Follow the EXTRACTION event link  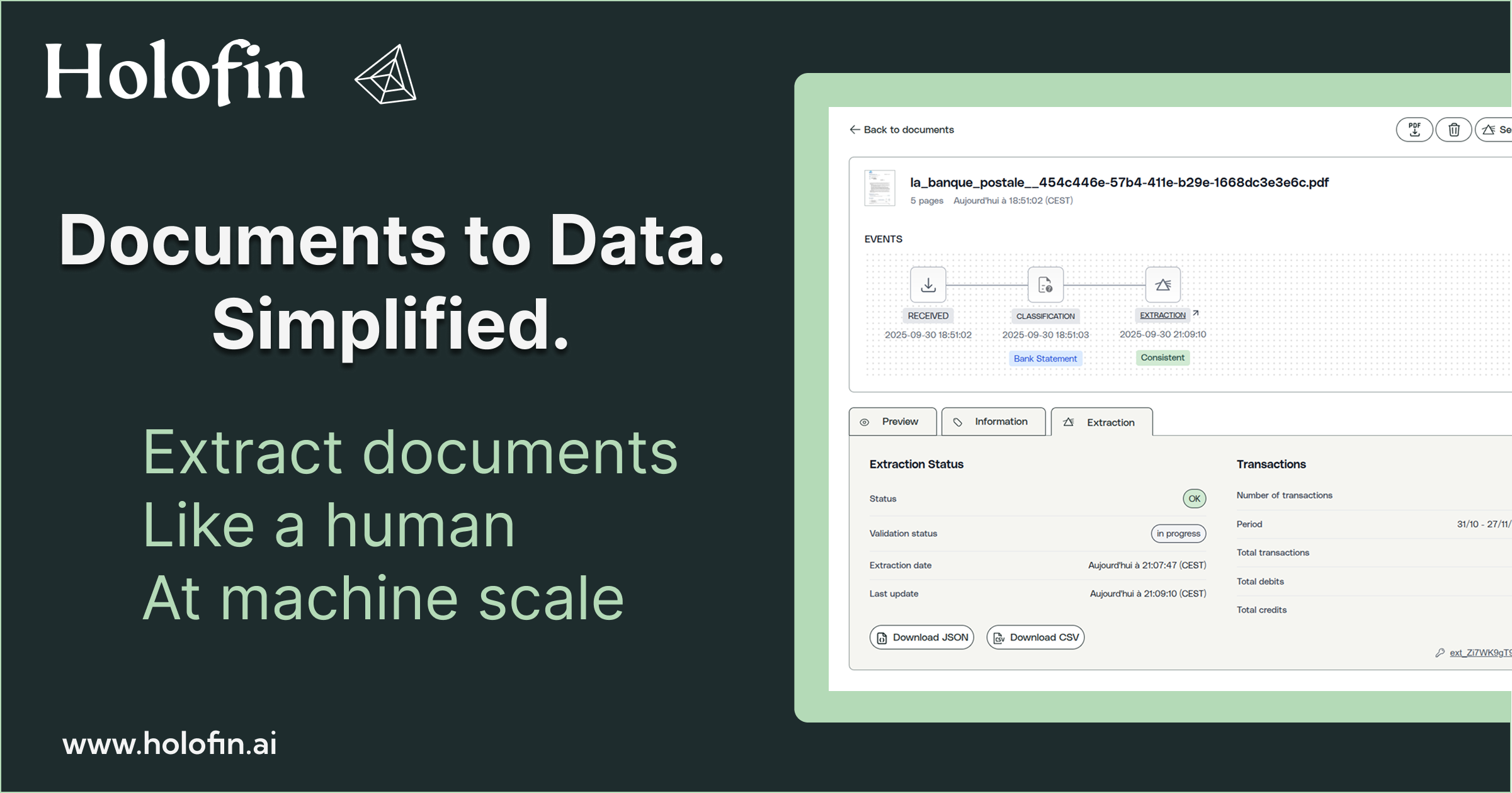(x=1162, y=315)
